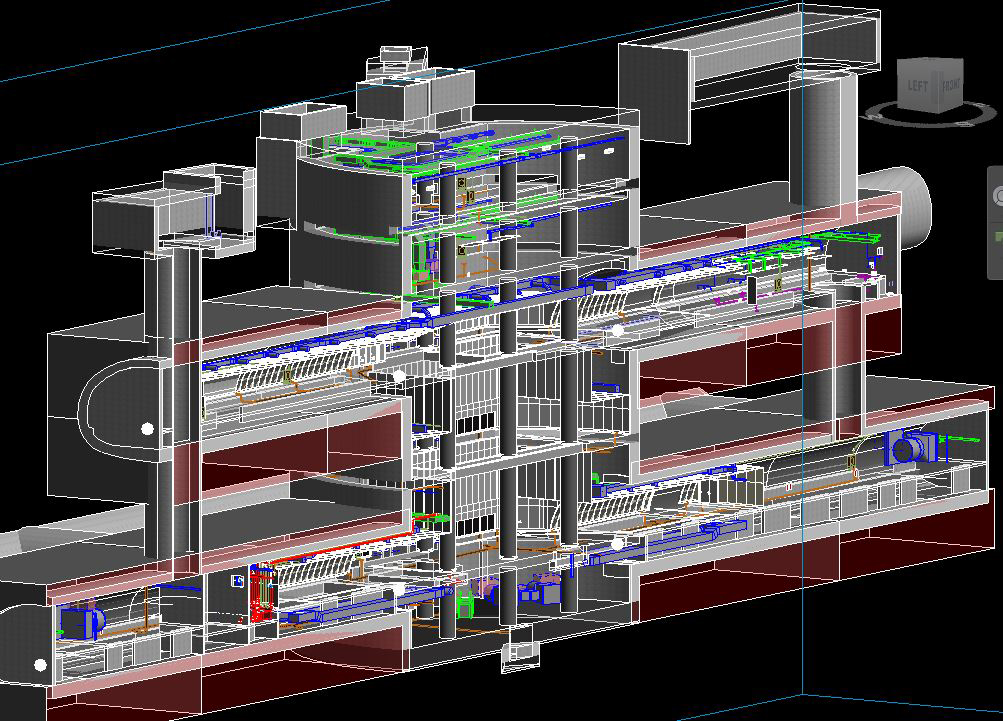Click the white dot on rounded left tunnel end

click(148, 429)
